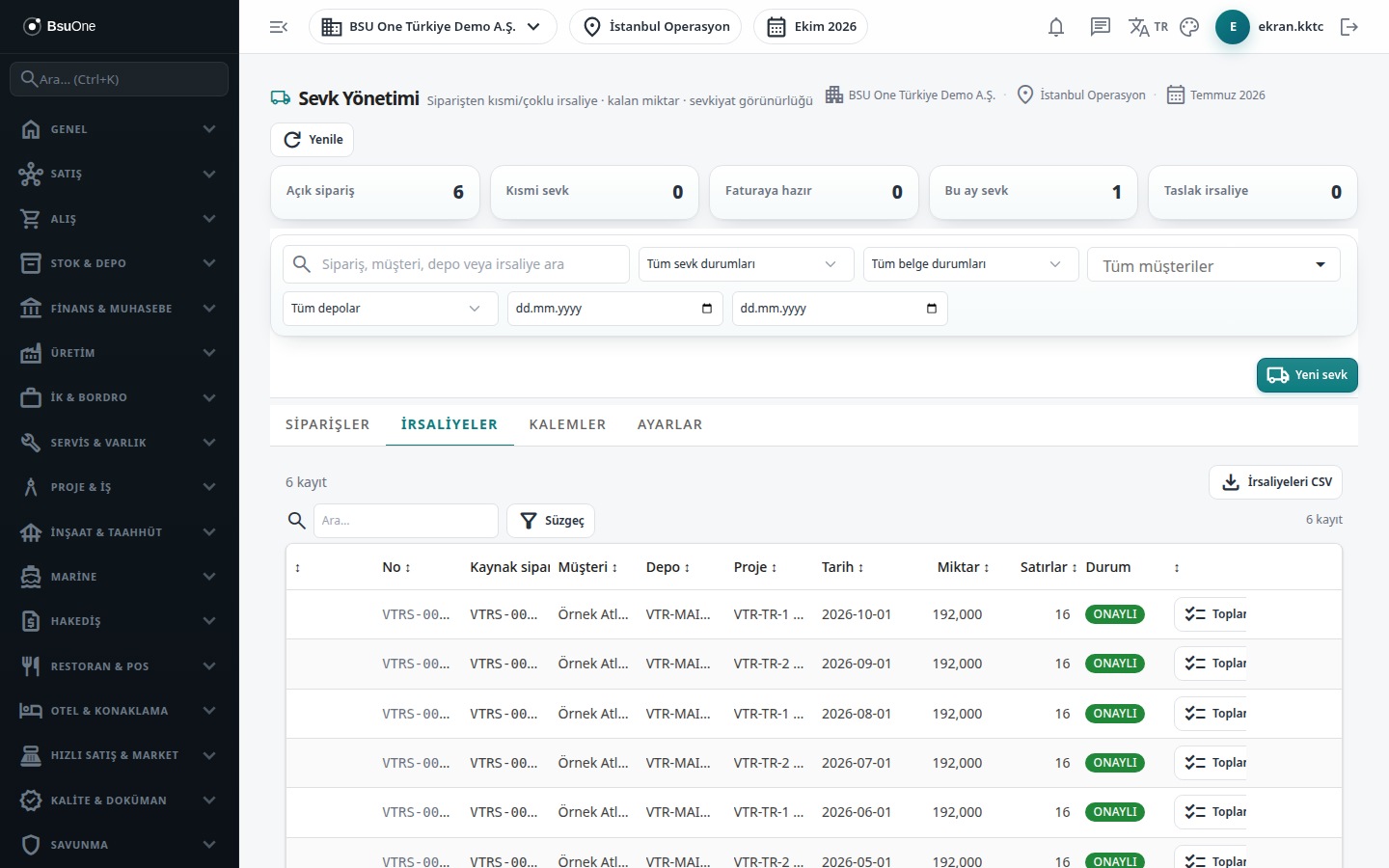The image size is (1389, 868).
Task: Download İrsaliyeleri CSV
Action: pyautogui.click(x=1275, y=482)
